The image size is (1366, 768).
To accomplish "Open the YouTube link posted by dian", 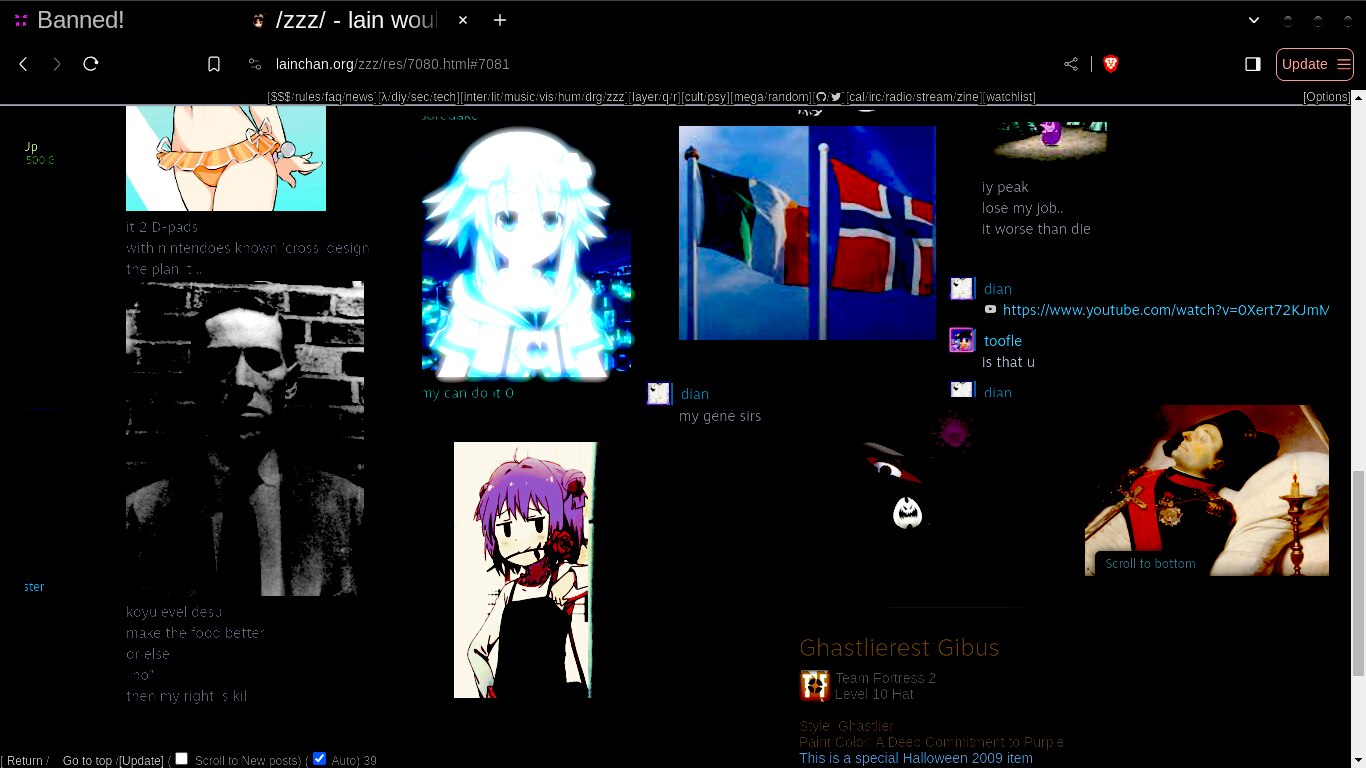I will tap(1165, 310).
